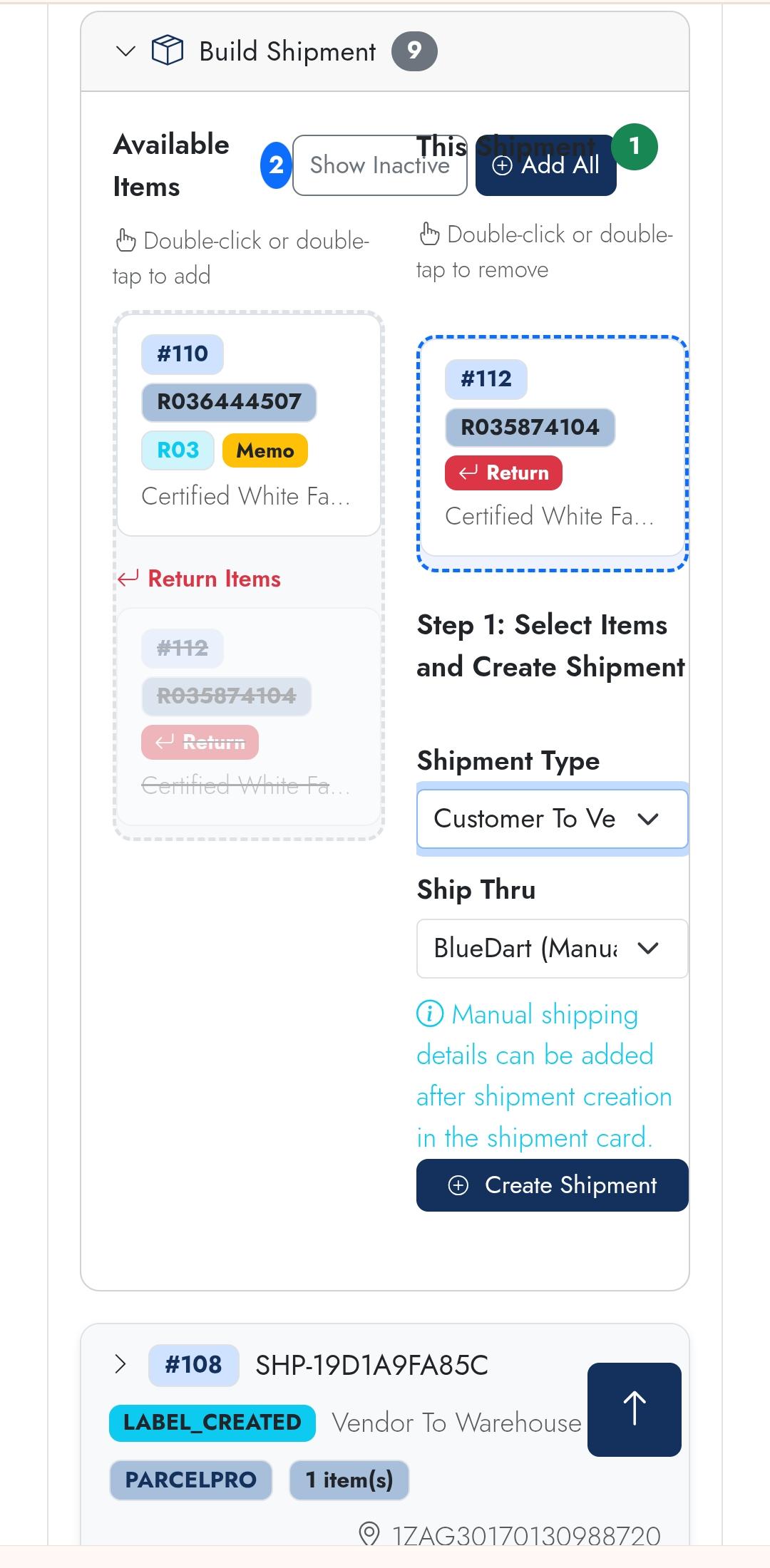Viewport: 770px width, 1568px height.
Task: Click the tracking number location pin icon
Action: pos(369,1534)
